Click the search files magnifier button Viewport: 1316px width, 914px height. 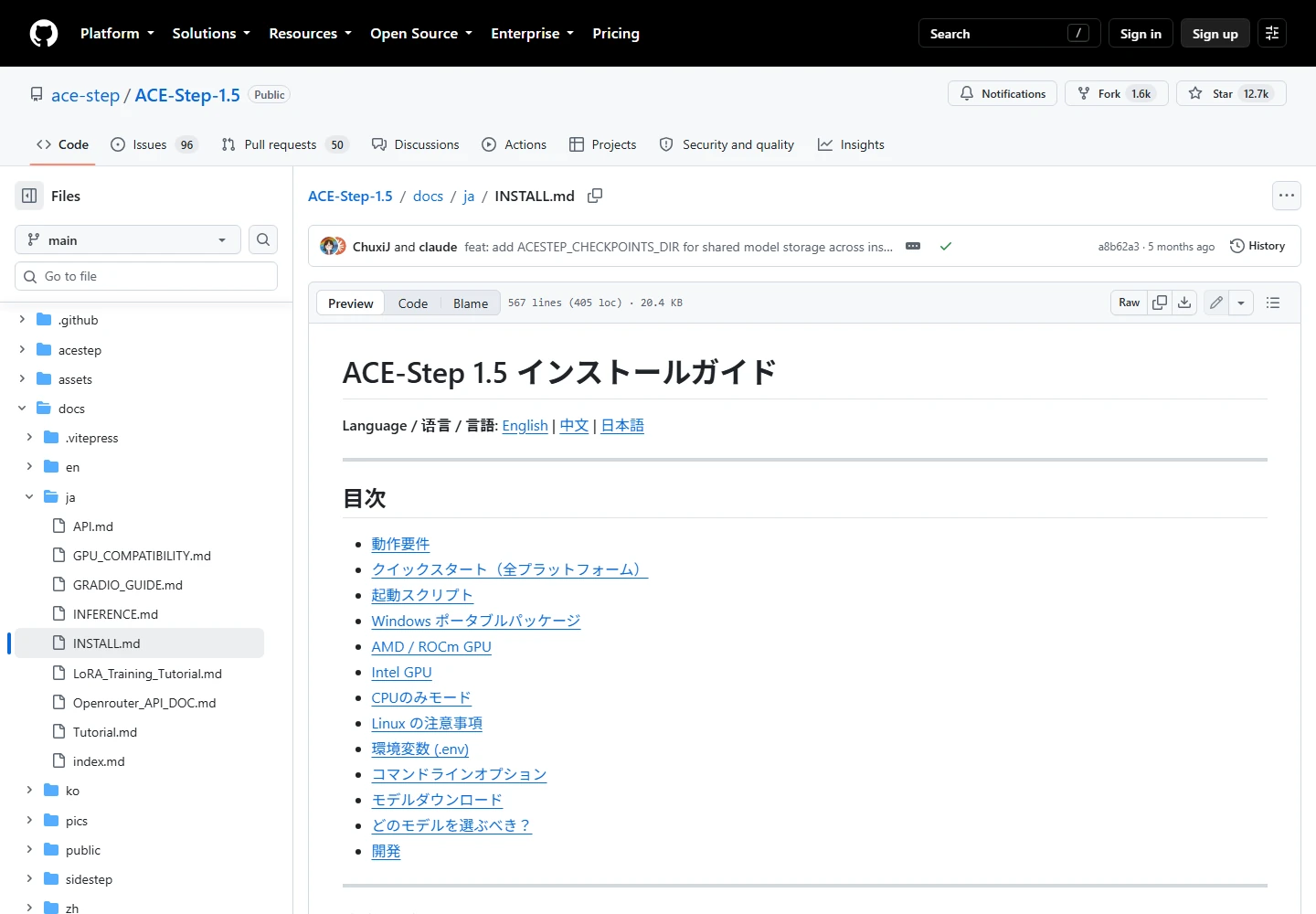[x=263, y=239]
